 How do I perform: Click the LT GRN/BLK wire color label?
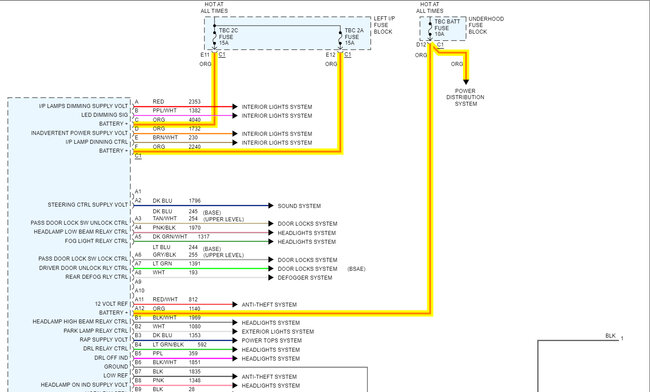point(168,344)
